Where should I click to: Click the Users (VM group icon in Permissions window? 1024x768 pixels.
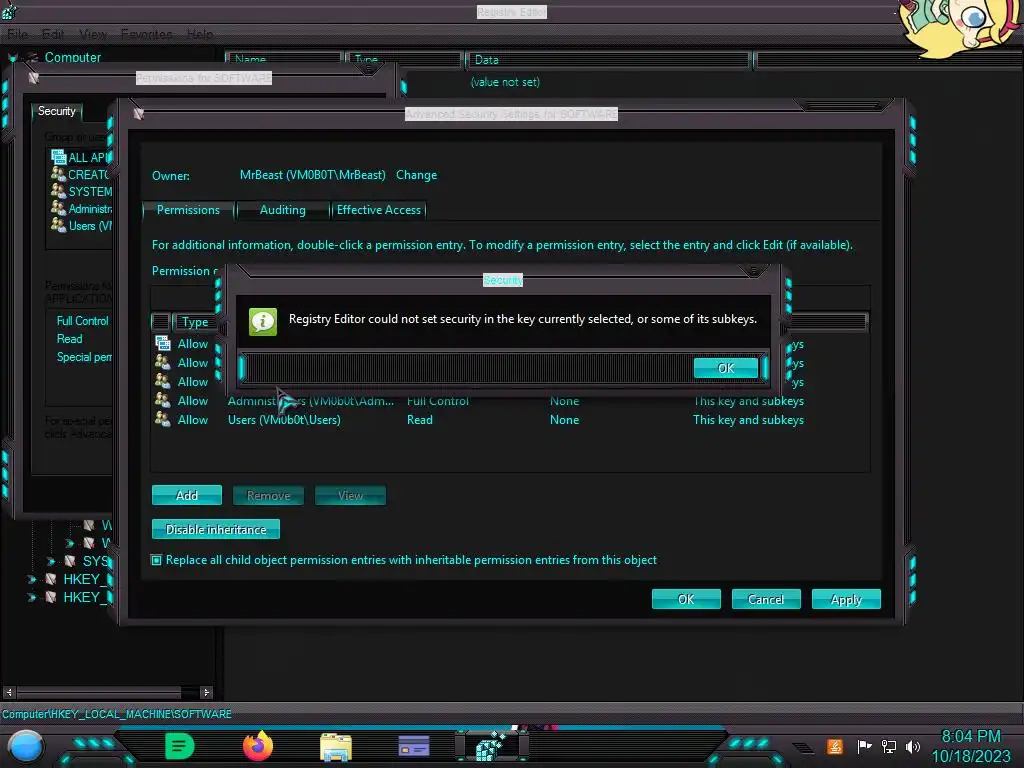(x=58, y=225)
